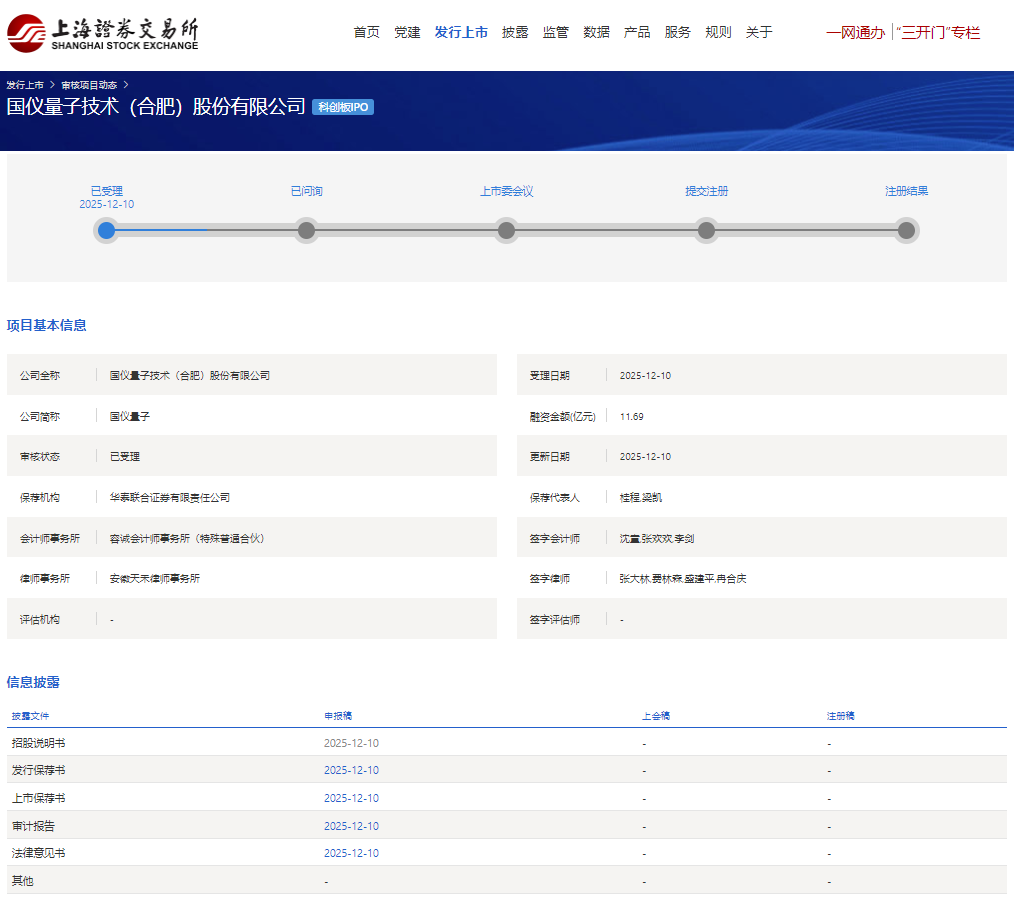Click the financing amount 11.69 value
Screen dimensions: 1014x899
pyautogui.click(x=631, y=417)
